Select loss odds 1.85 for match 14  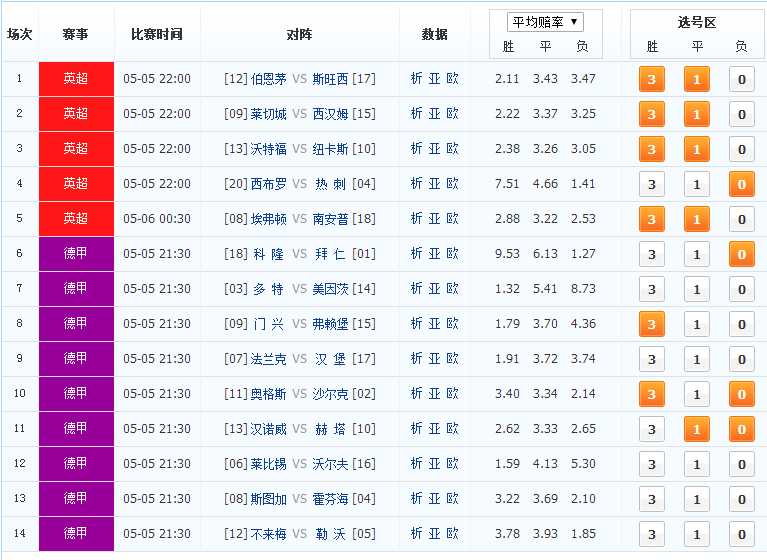click(583, 534)
